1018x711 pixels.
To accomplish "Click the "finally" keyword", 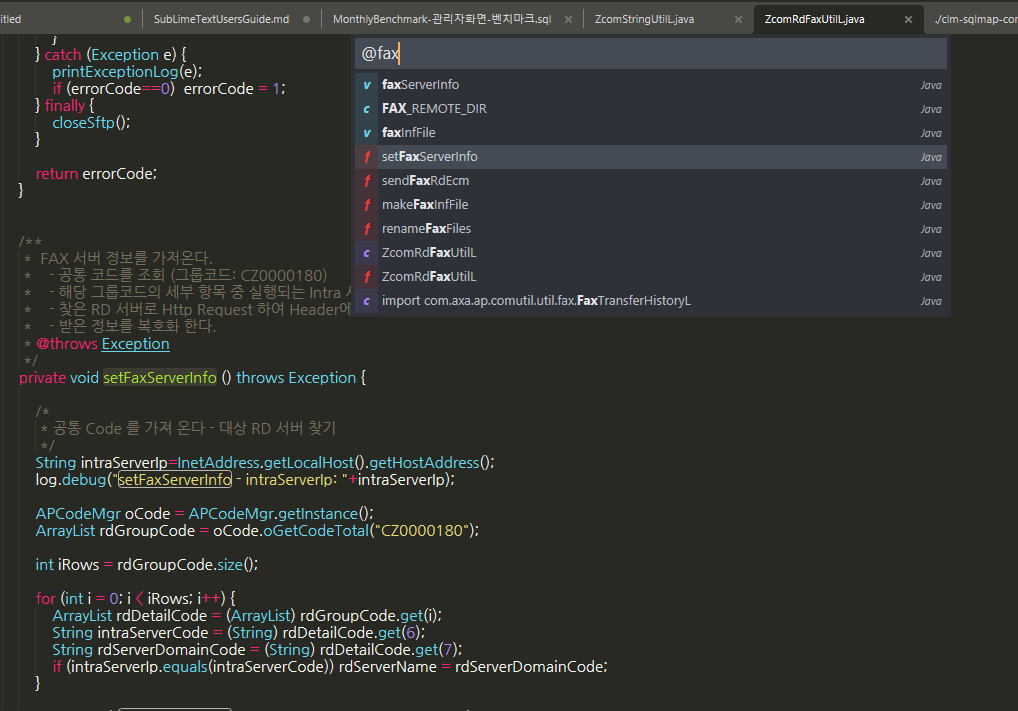I will click(65, 105).
